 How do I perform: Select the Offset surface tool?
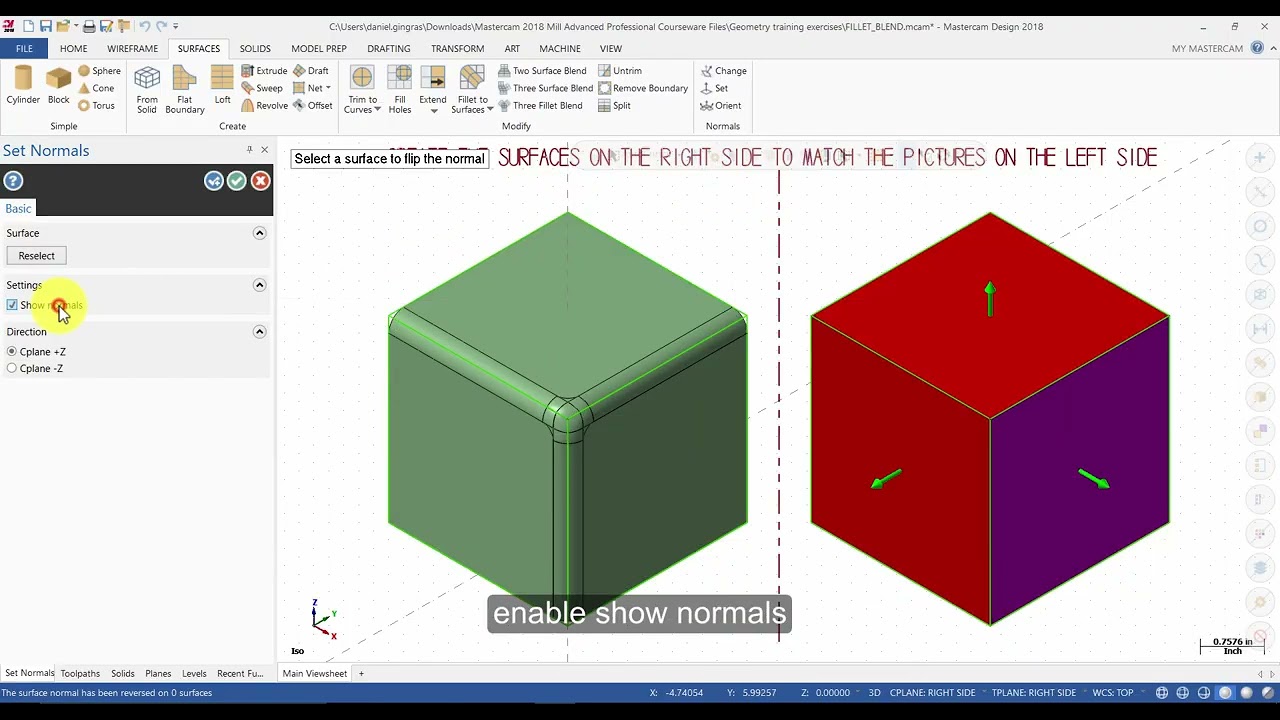coord(313,105)
